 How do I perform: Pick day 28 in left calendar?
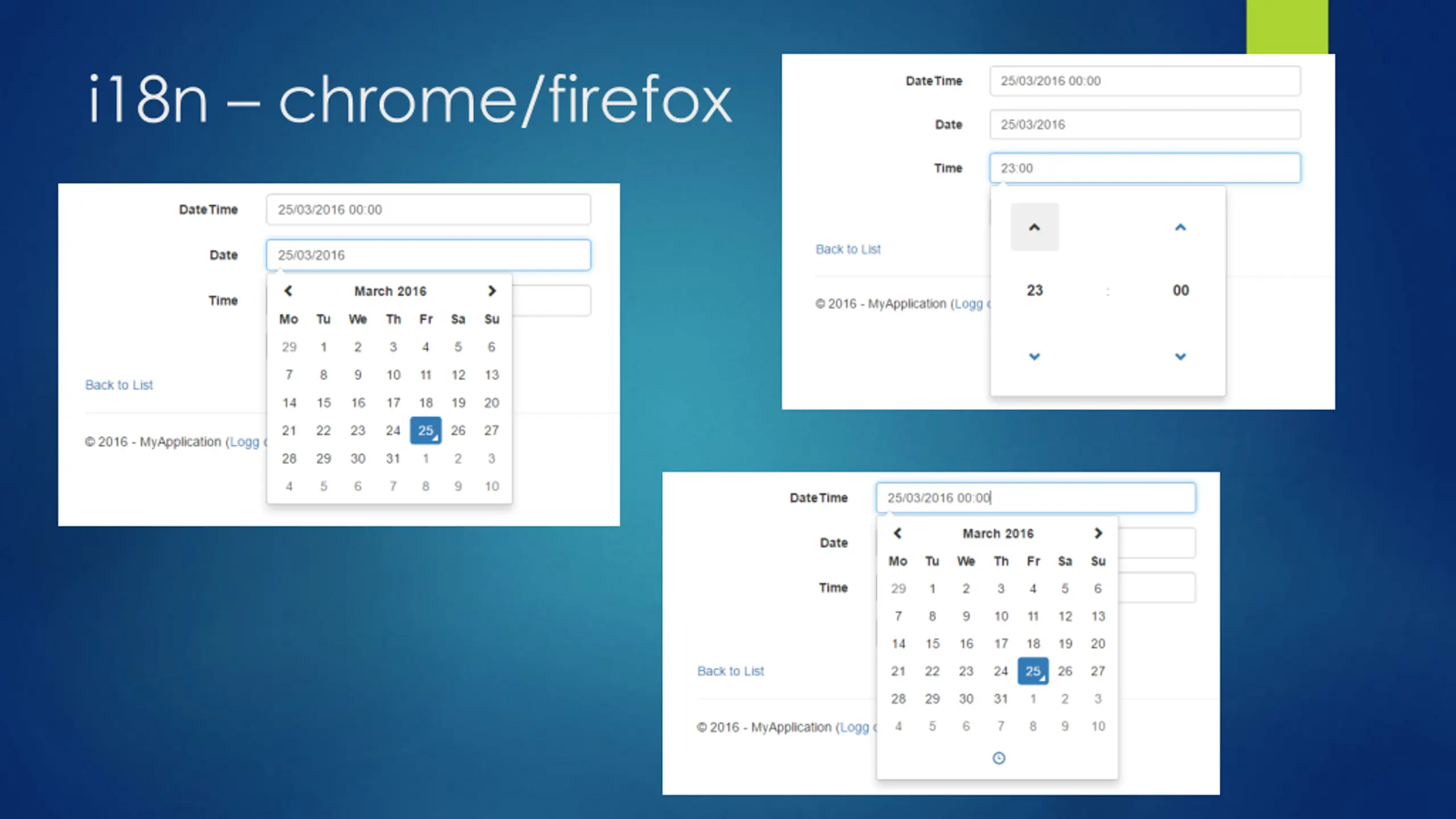click(x=289, y=458)
